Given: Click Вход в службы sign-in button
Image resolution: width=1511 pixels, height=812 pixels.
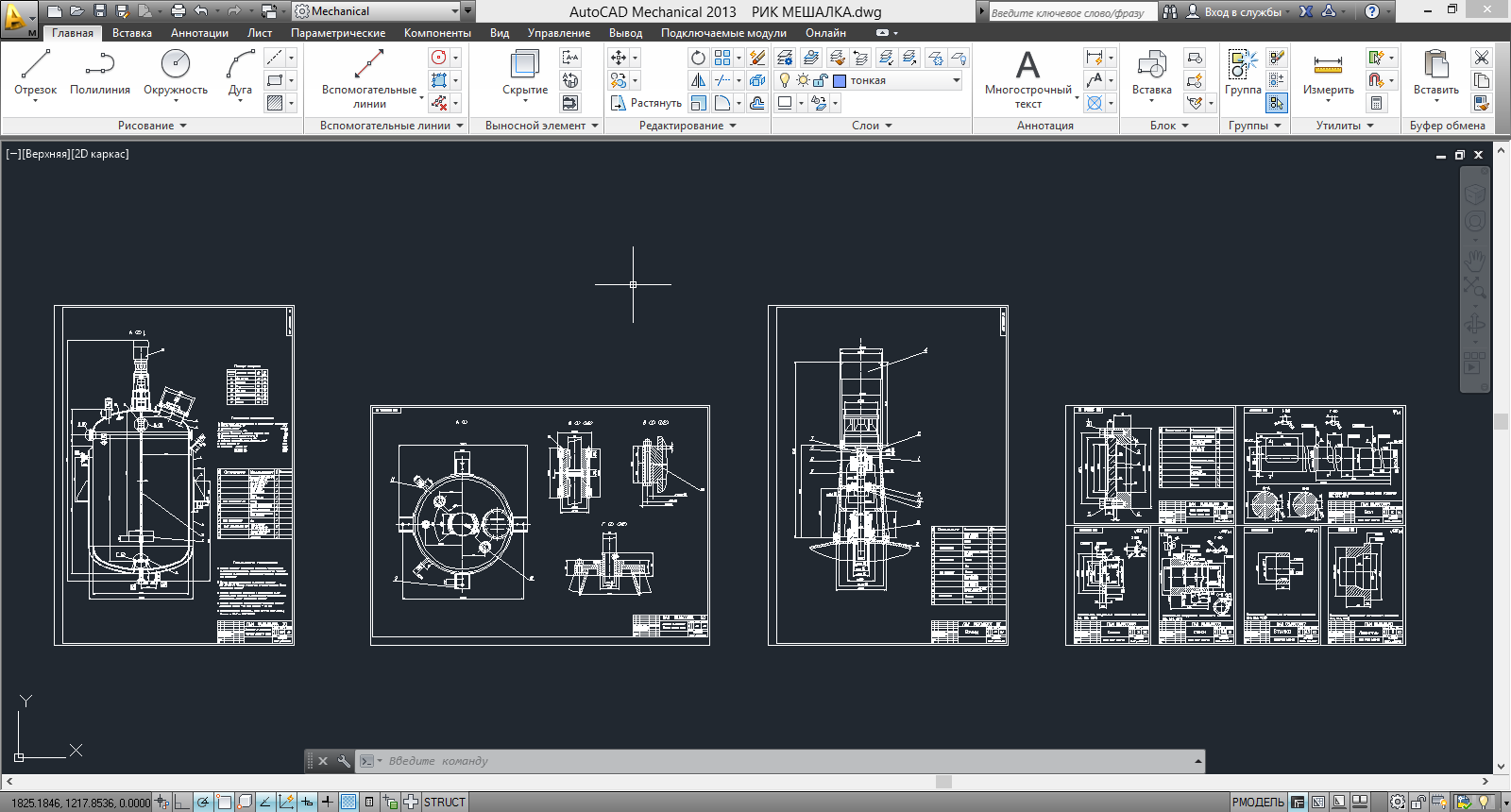Looking at the screenshot, I should 1238,11.
